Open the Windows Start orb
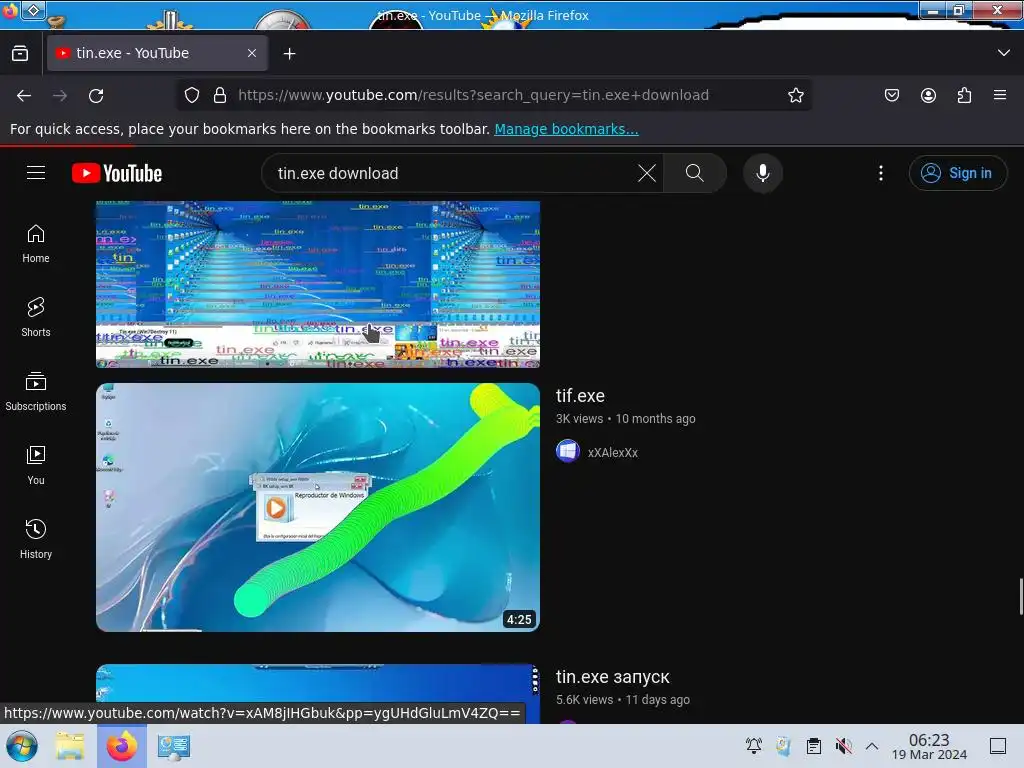Screen dimensions: 1024x768 [x=22, y=746]
